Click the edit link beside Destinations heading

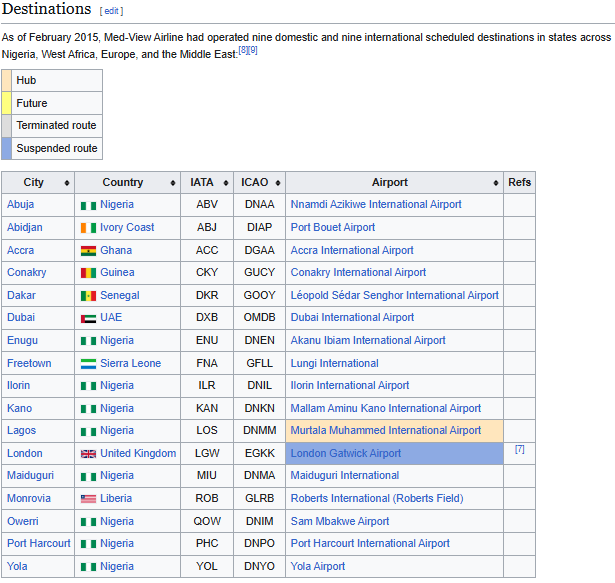(111, 11)
